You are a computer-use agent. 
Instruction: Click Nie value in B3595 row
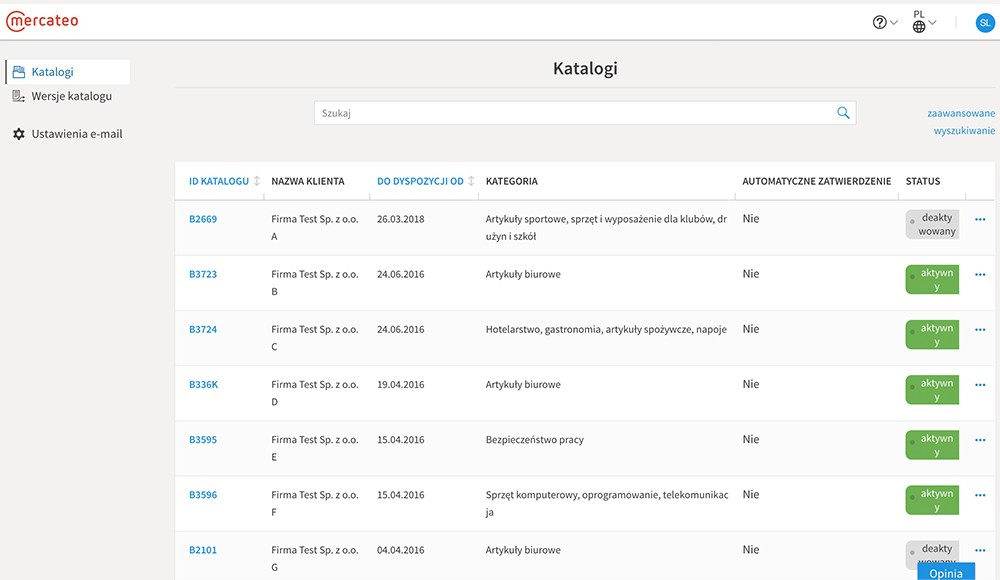pos(751,440)
